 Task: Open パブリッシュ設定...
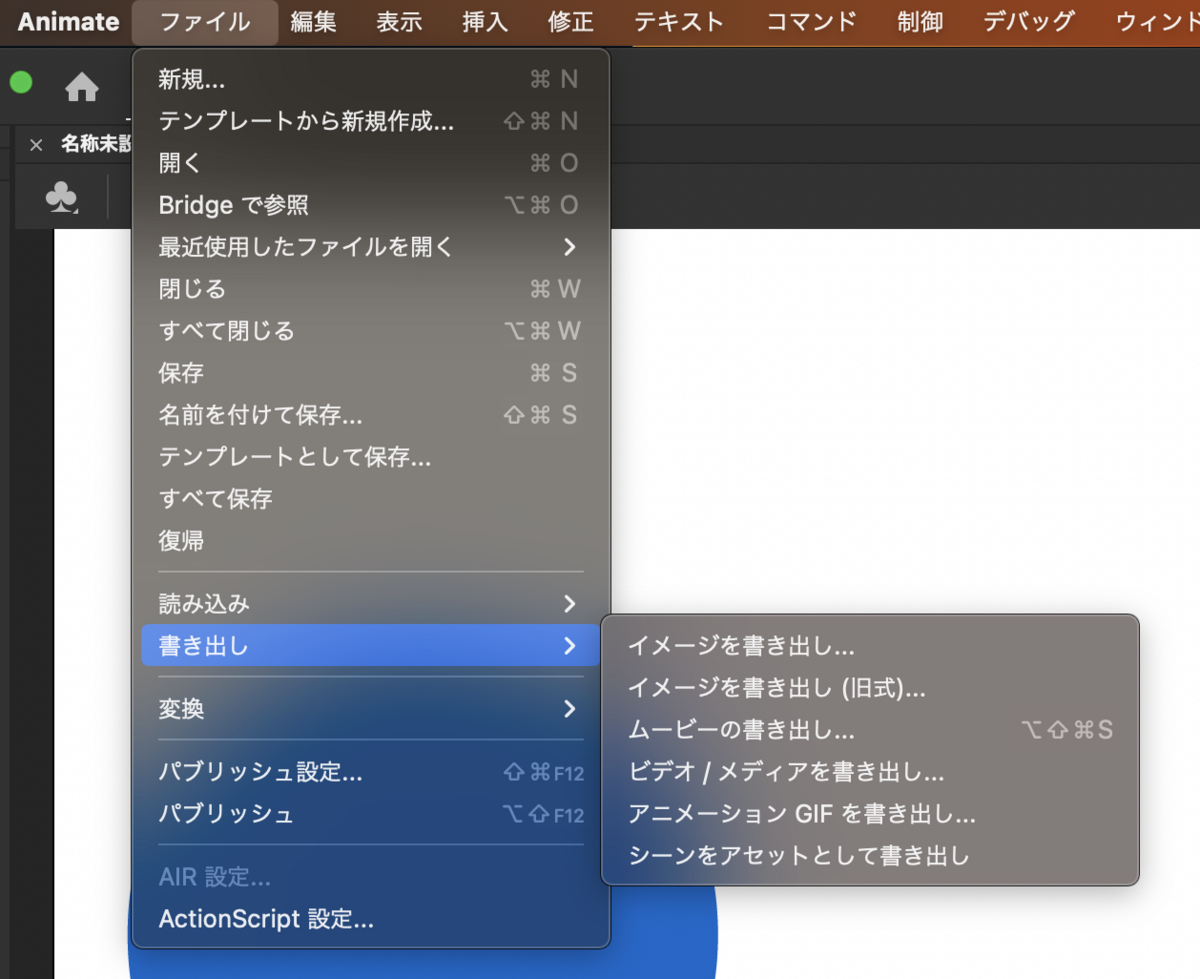click(x=371, y=772)
